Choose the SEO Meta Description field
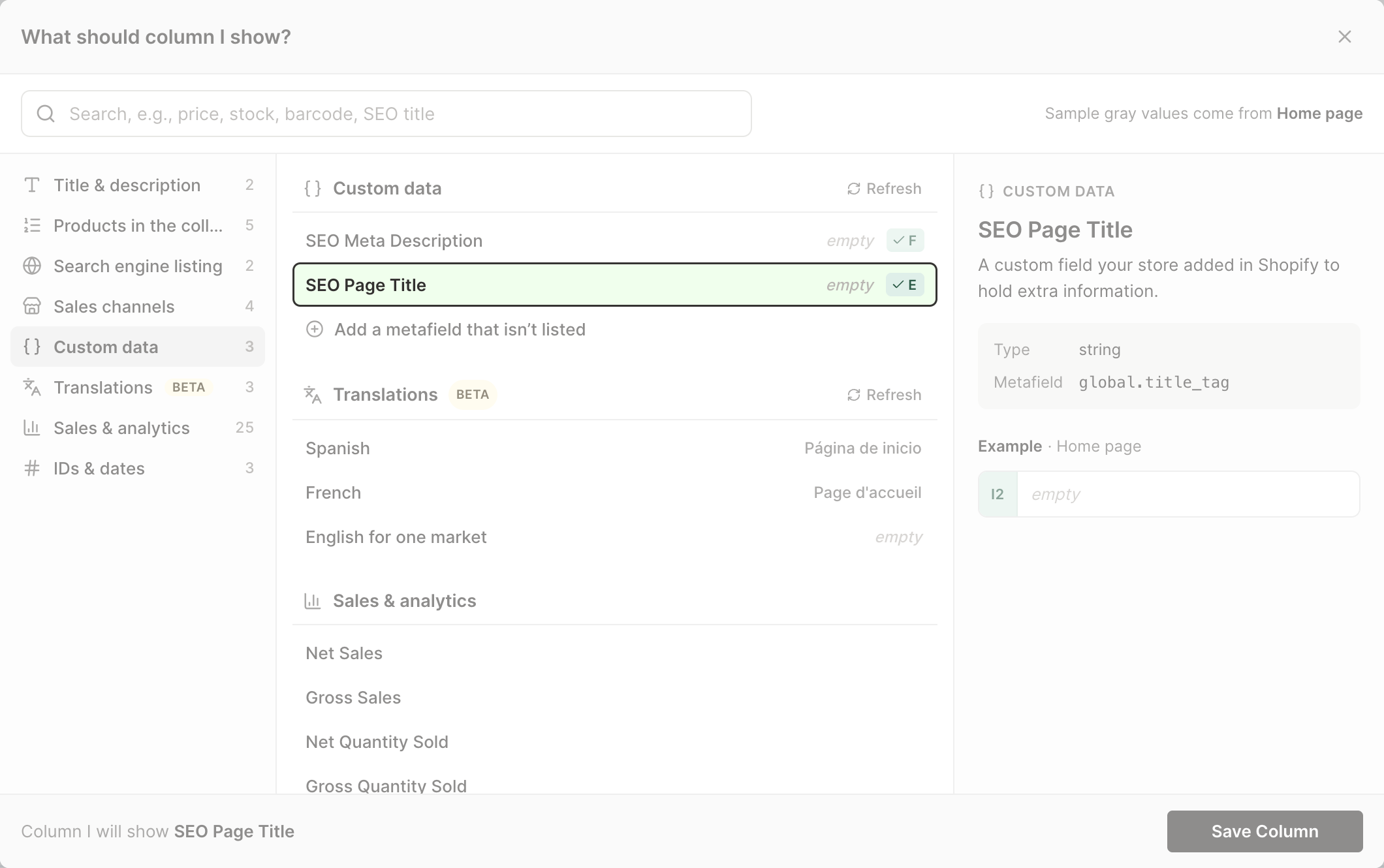Screen dimensions: 1384x868 [x=615, y=241]
